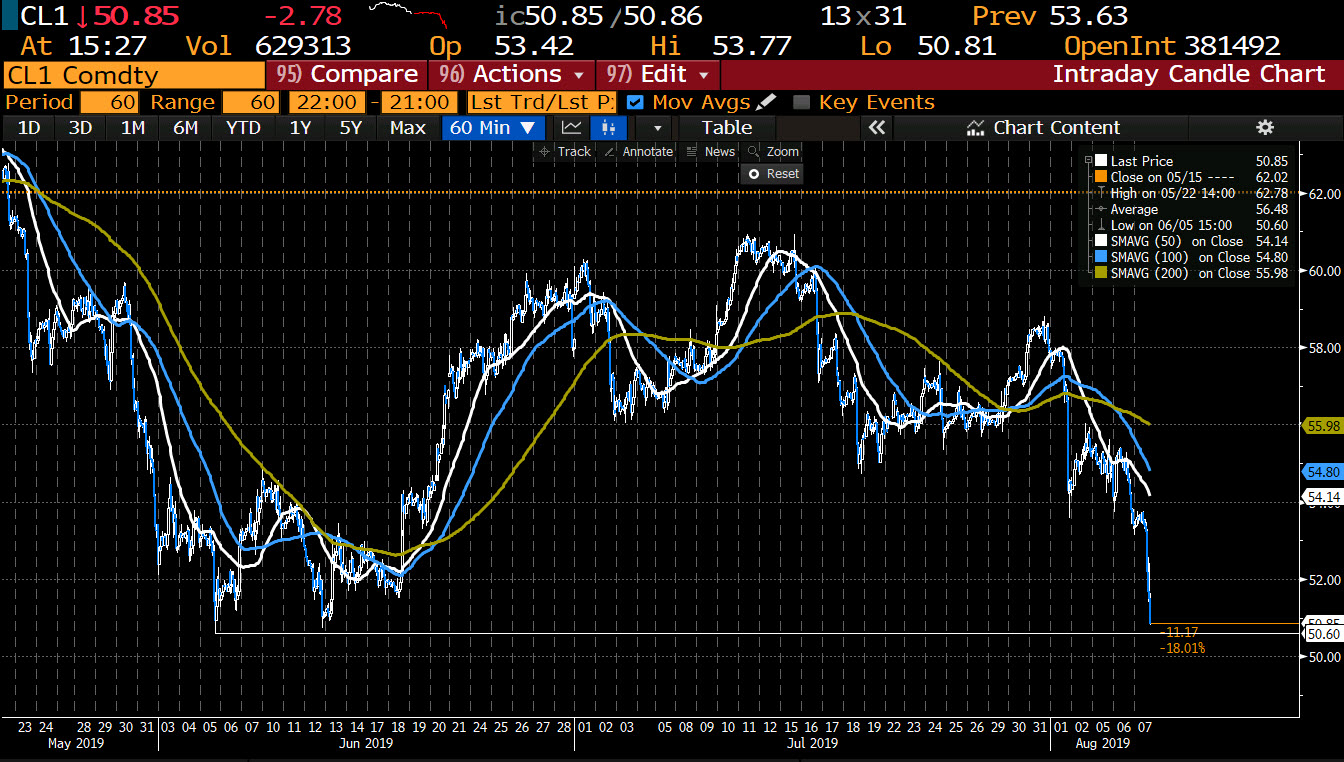Open the 96) Actions dropdown
This screenshot has height=762, width=1344.
pos(512,74)
